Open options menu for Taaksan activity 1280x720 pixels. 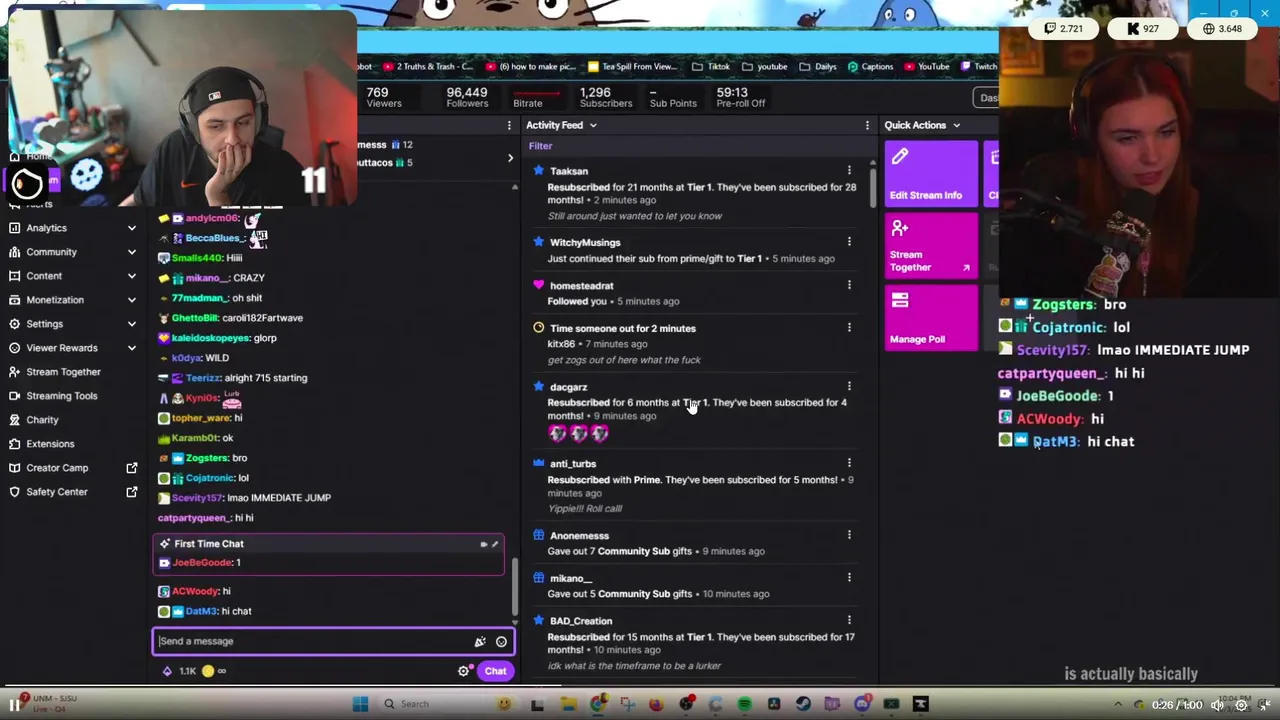point(849,170)
